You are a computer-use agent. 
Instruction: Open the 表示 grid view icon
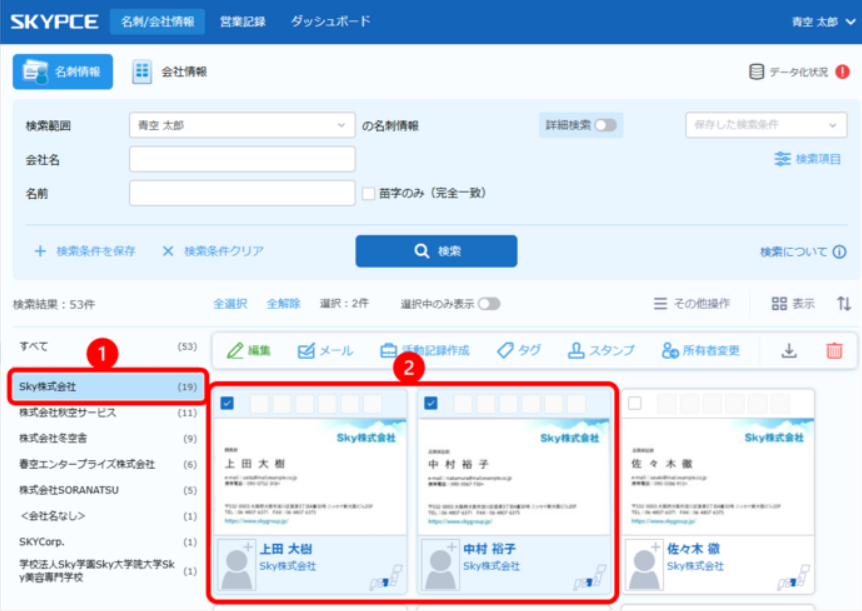pyautogui.click(x=780, y=303)
